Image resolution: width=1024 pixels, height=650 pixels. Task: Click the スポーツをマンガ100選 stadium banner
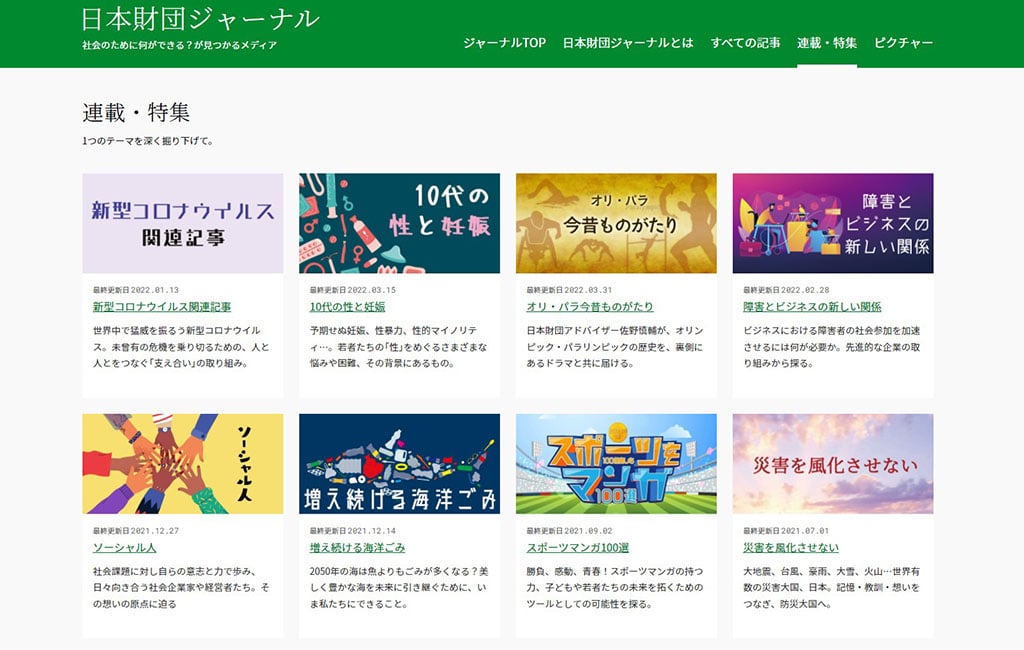point(616,464)
